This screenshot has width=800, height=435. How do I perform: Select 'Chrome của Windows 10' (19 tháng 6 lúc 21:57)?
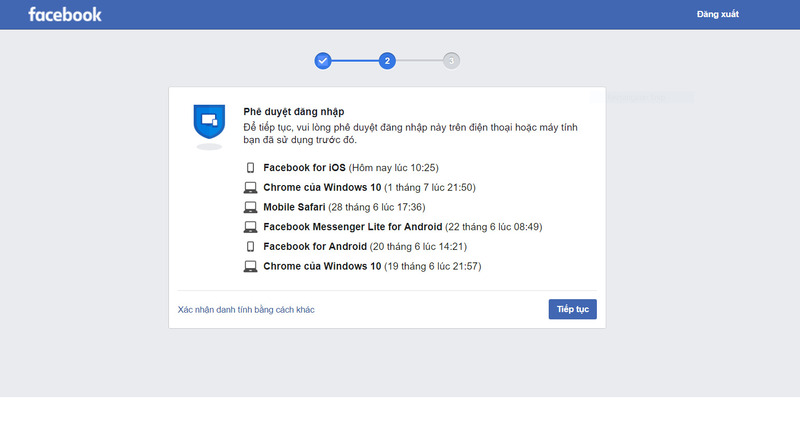(x=372, y=266)
